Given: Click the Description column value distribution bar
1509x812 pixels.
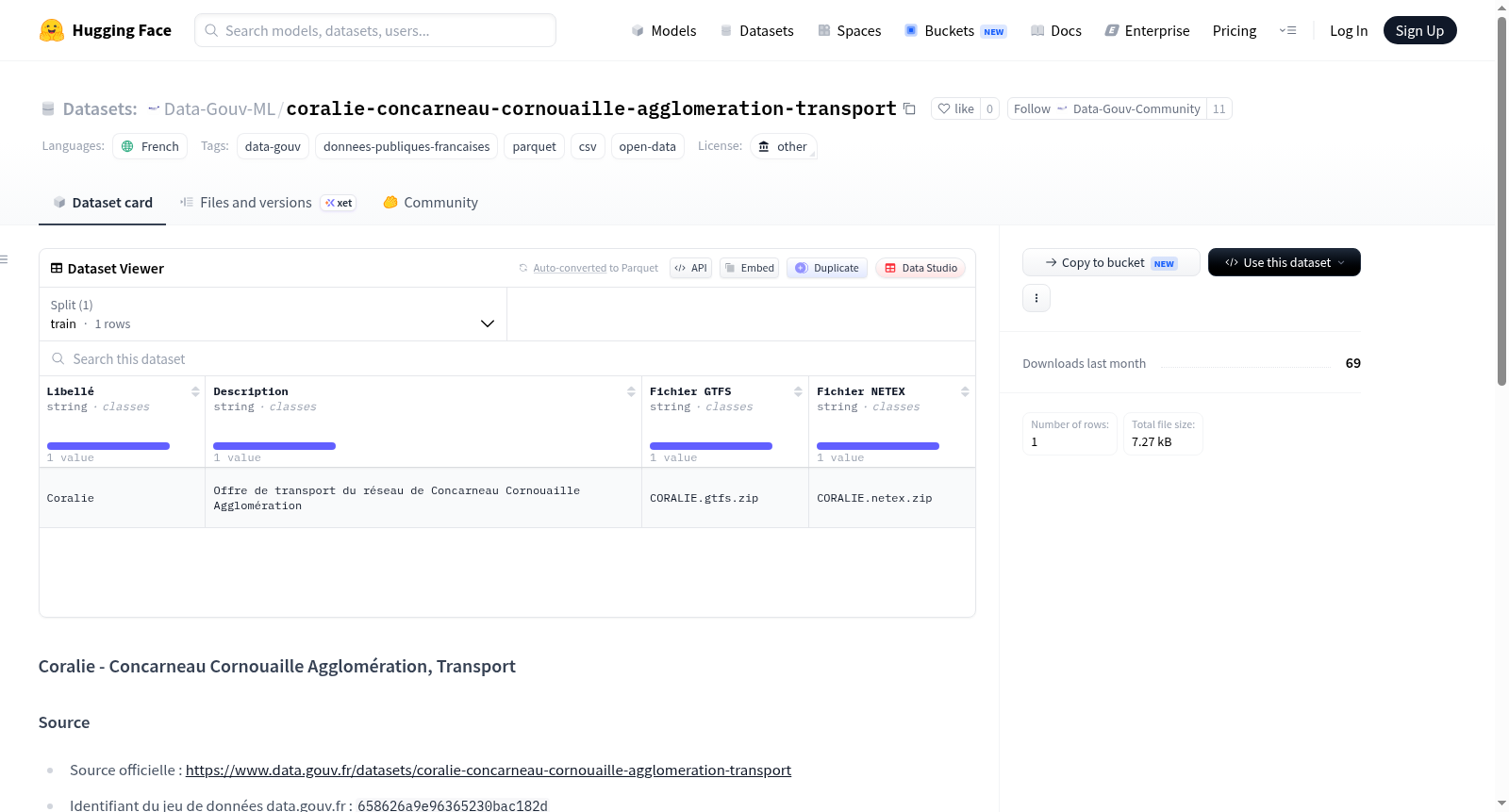Looking at the screenshot, I should pos(274,446).
